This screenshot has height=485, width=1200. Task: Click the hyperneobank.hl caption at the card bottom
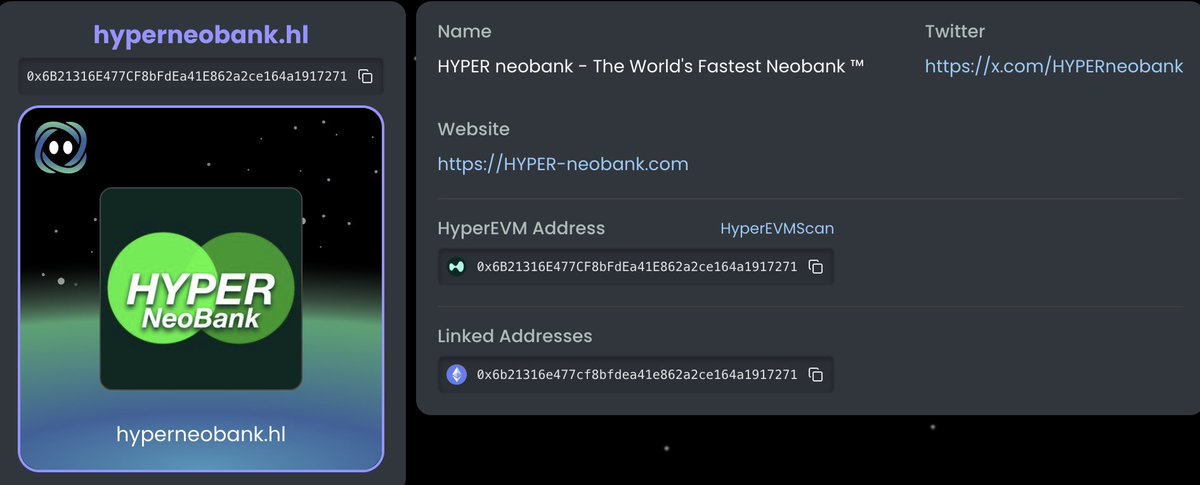point(201,436)
